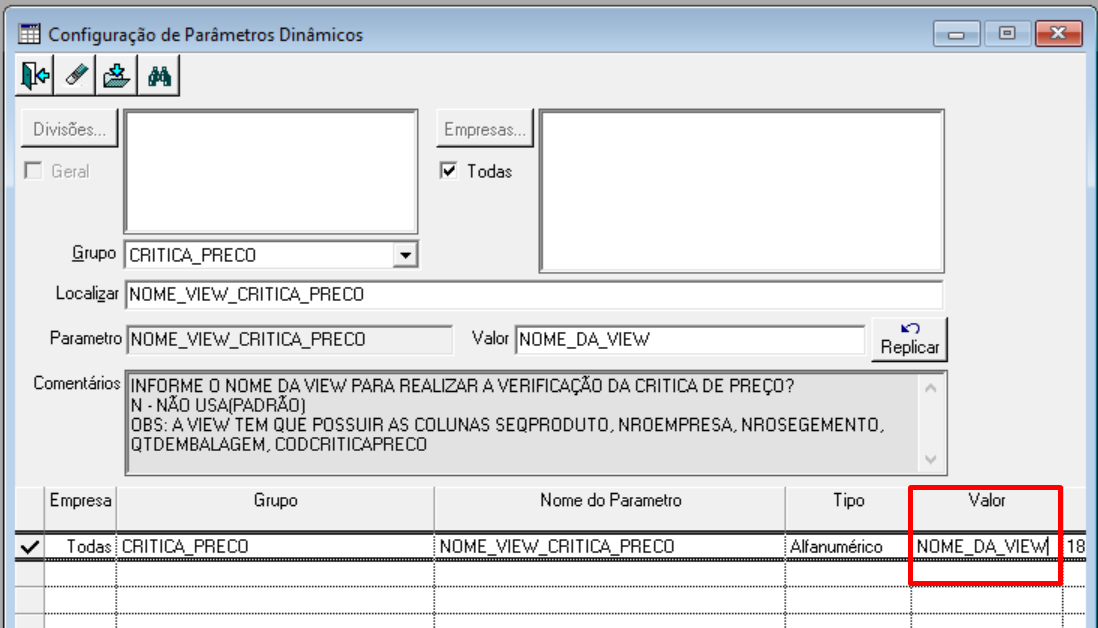Click the Empresa column header
This screenshot has width=1098, height=628.
point(81,508)
